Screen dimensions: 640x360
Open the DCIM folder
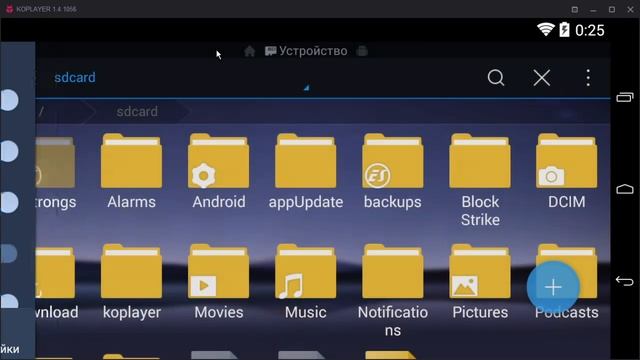pos(567,171)
